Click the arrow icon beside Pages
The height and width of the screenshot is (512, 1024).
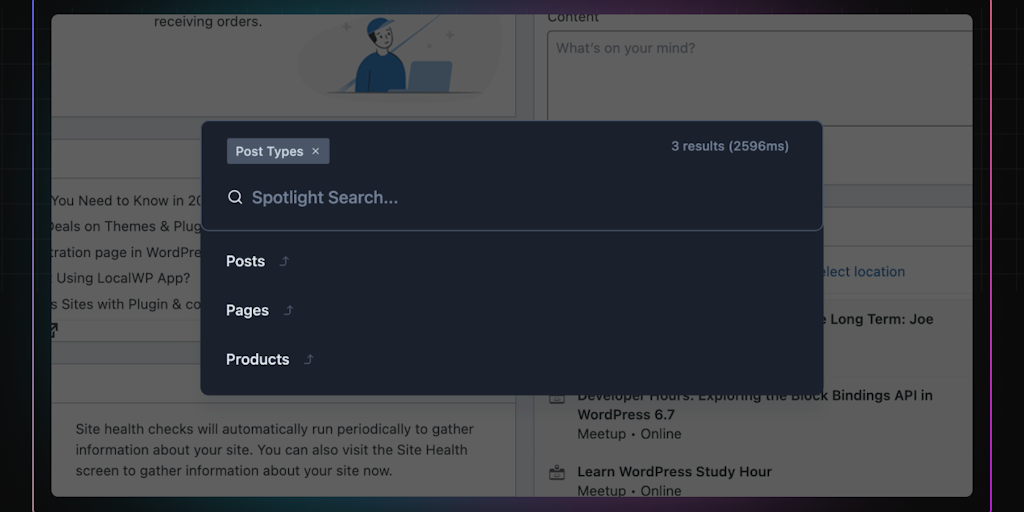click(288, 311)
